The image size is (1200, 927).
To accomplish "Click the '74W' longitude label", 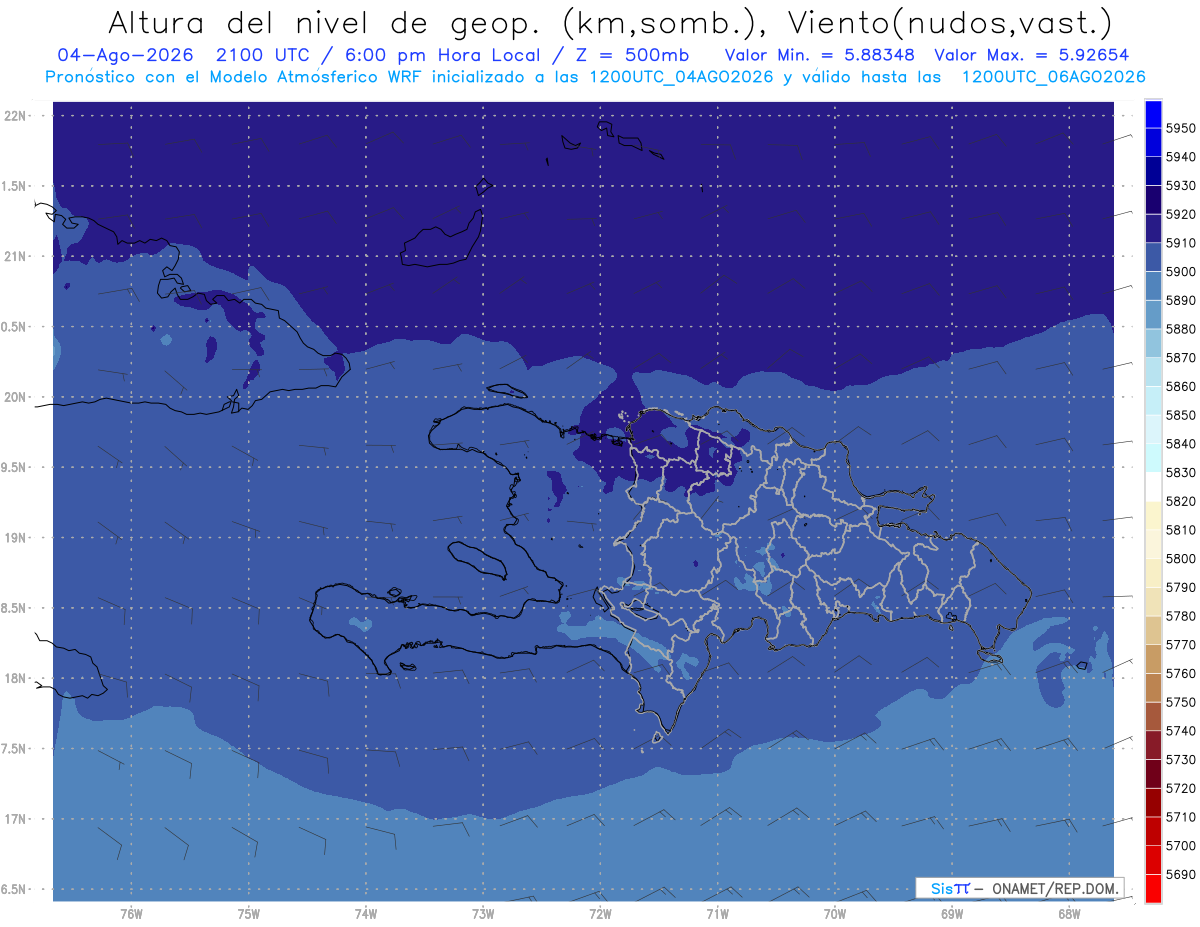I will pyautogui.click(x=366, y=914).
